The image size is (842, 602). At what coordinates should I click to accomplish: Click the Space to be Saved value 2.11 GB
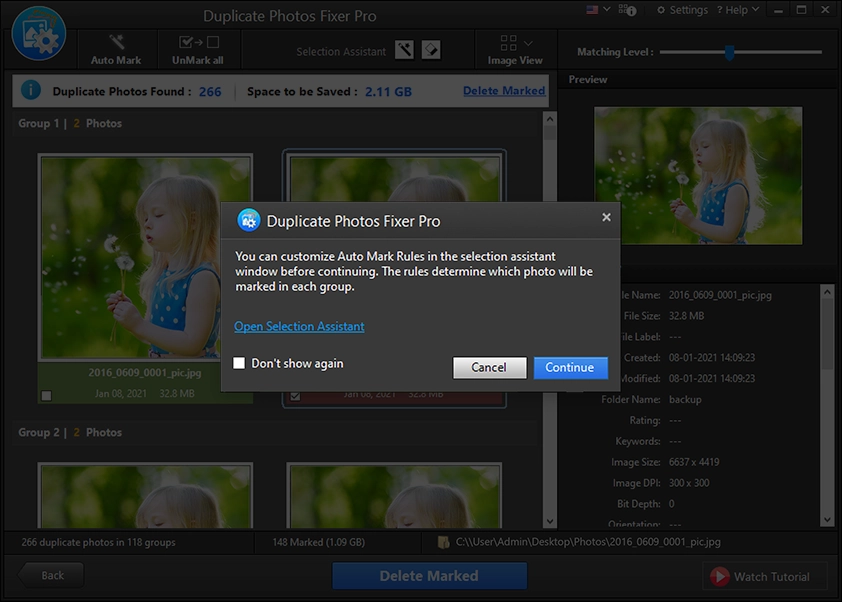(x=388, y=92)
